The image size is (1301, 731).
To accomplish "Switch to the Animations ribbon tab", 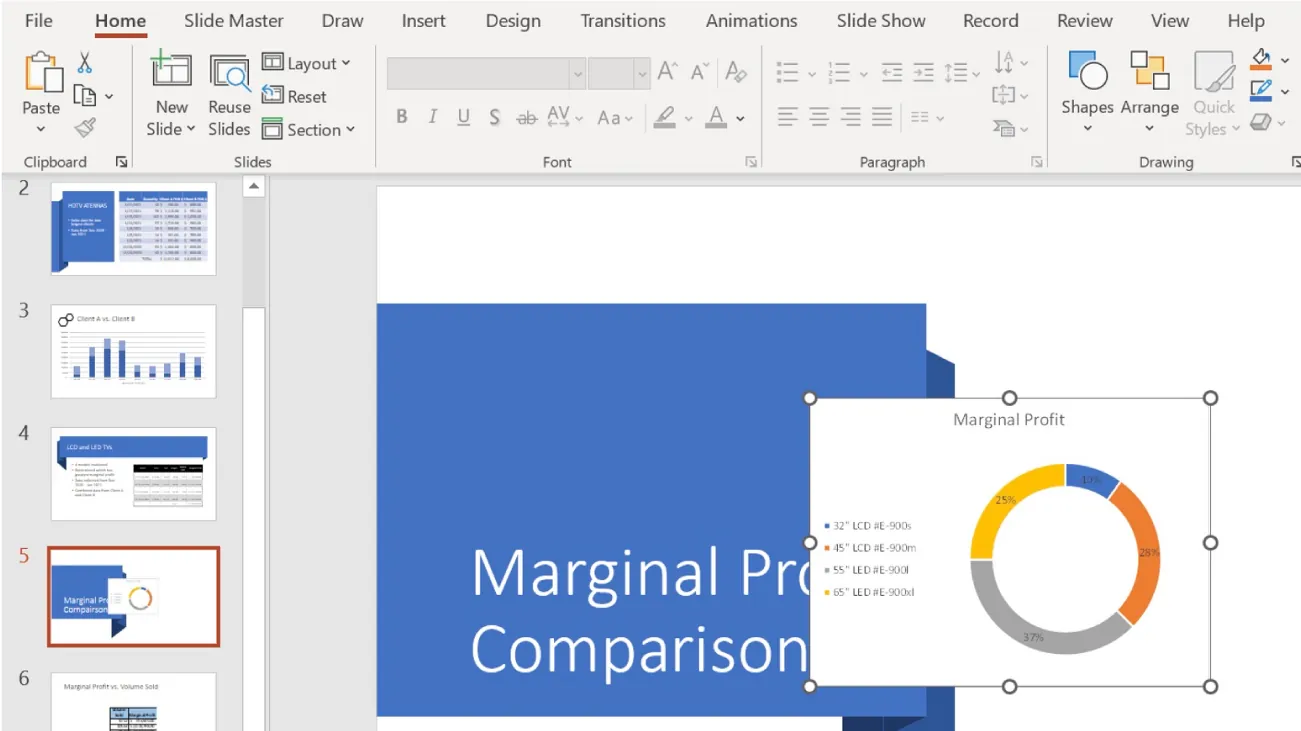I will 751,20.
